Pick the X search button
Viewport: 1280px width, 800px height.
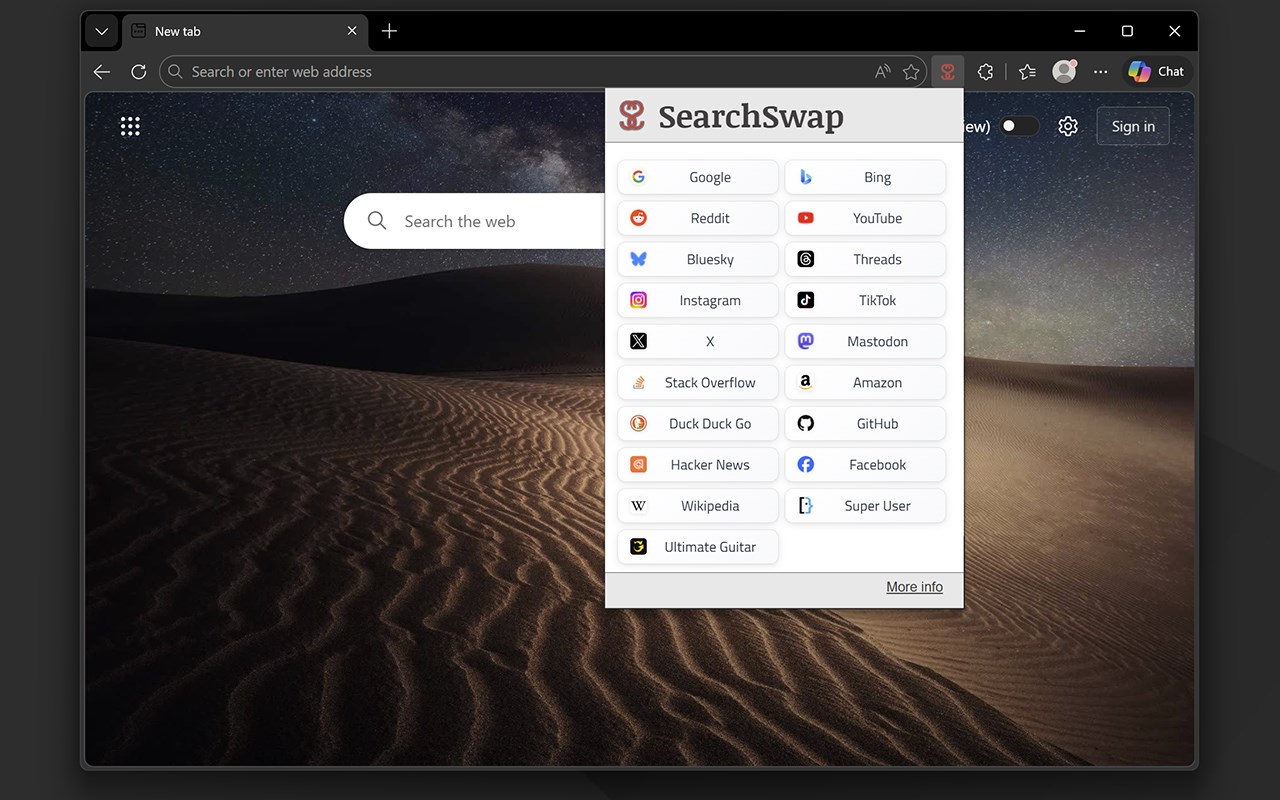[698, 341]
